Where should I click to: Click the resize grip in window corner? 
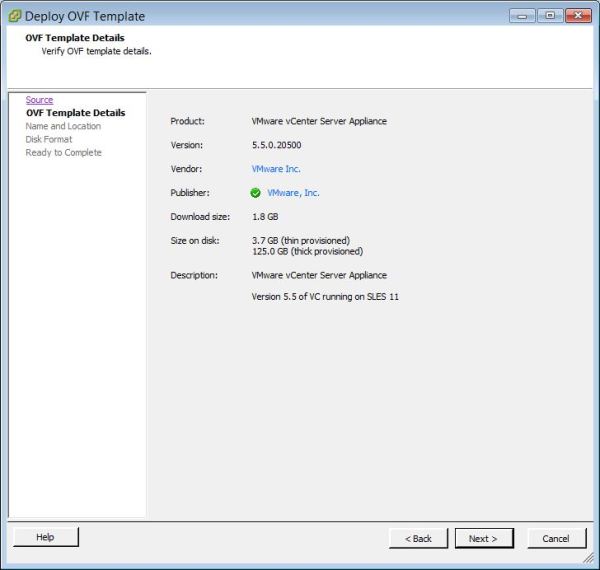(x=591, y=561)
